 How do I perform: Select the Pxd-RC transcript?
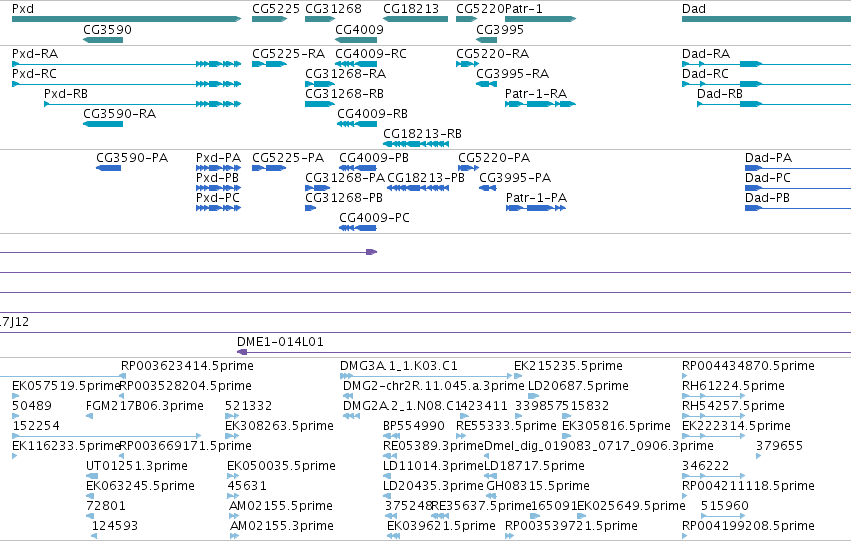pyautogui.click(x=34, y=74)
